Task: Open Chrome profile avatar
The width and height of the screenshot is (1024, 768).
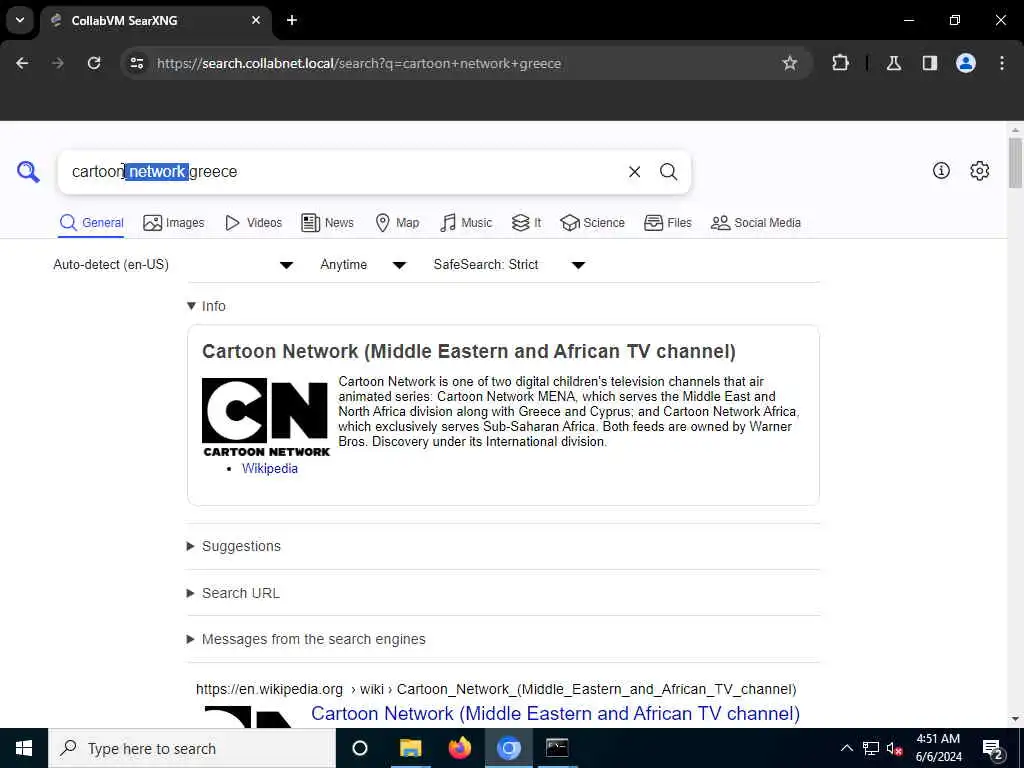Action: 965,63
